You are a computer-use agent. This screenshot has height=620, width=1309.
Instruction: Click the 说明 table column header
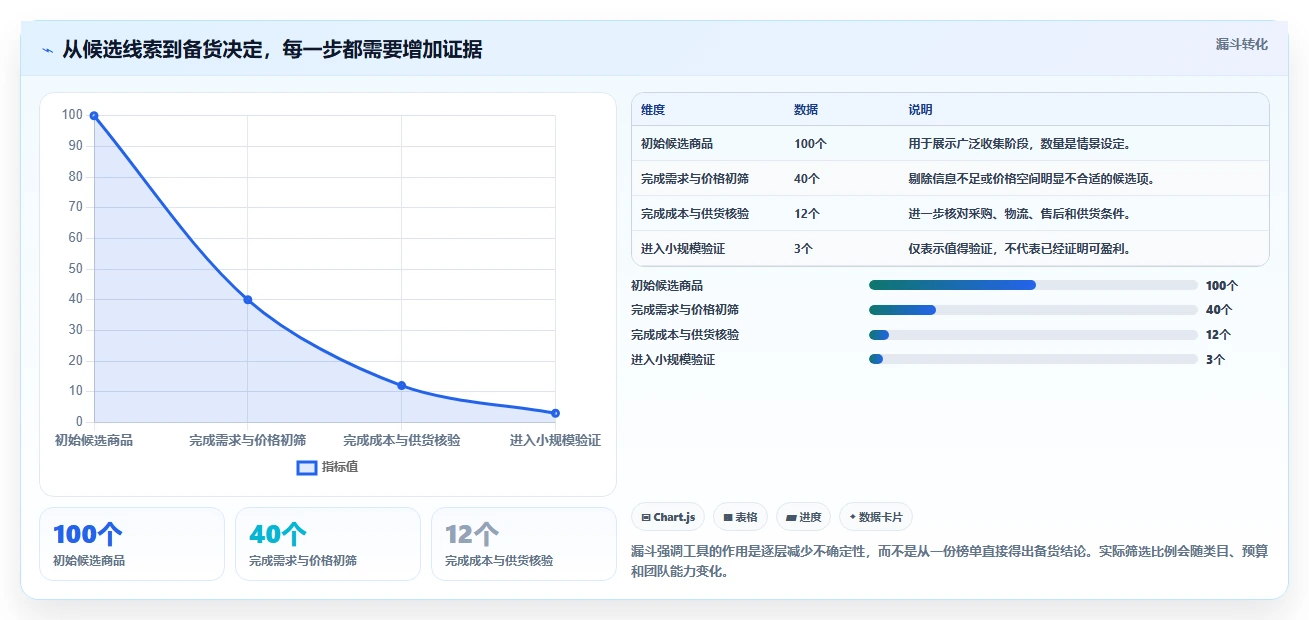(x=920, y=109)
